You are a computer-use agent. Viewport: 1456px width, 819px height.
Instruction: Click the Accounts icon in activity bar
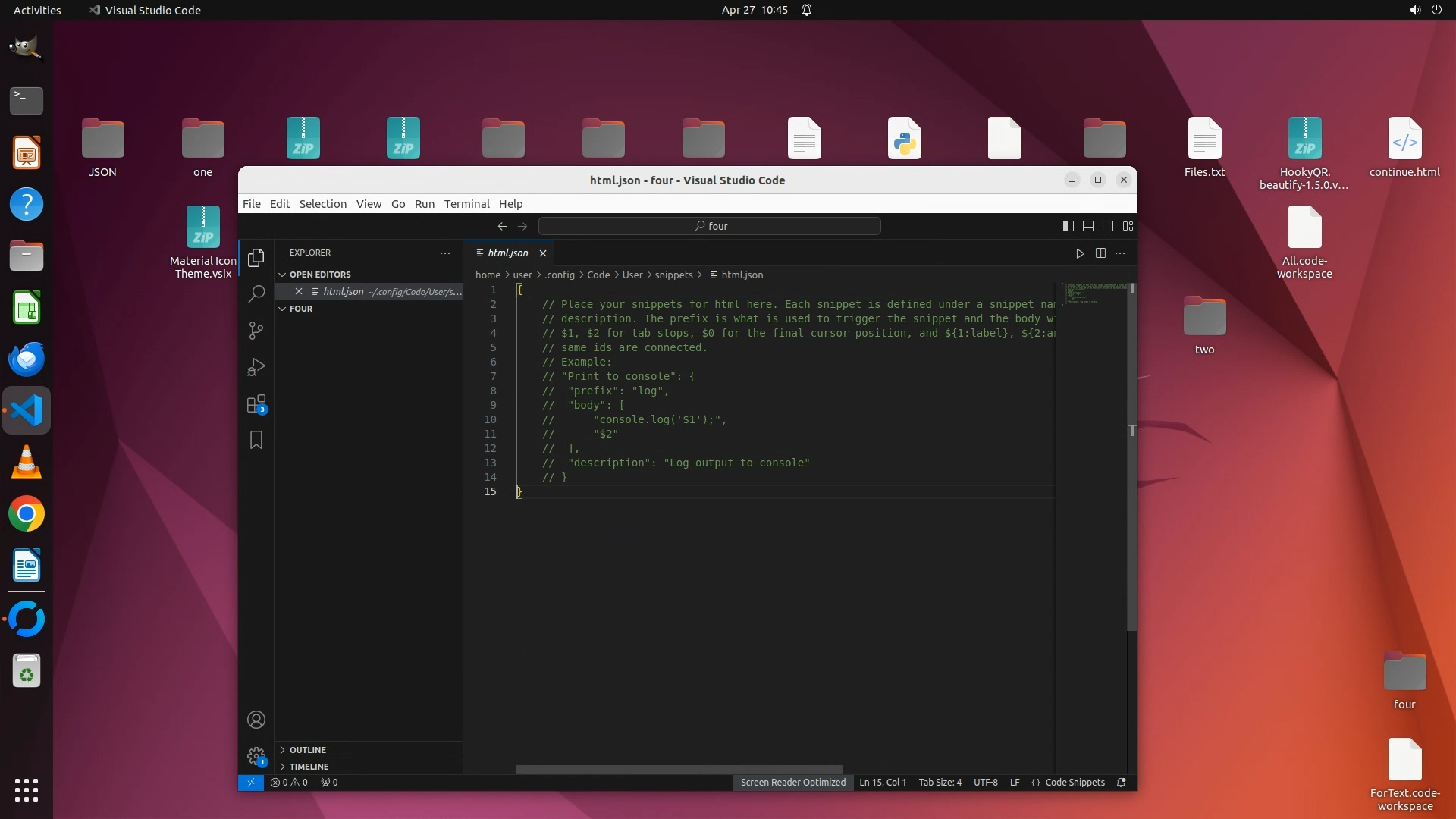(x=256, y=720)
